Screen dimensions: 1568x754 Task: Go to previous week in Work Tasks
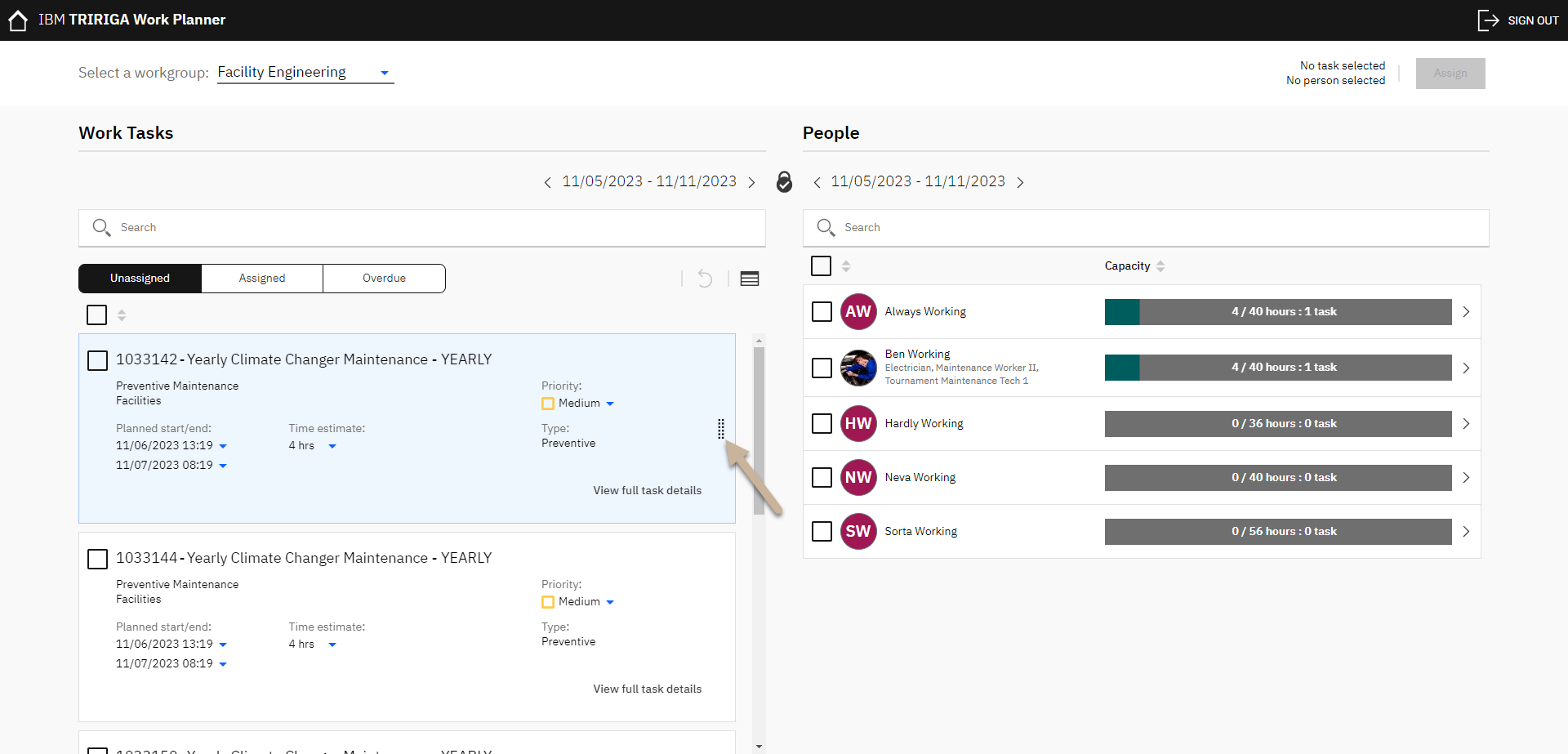547,182
